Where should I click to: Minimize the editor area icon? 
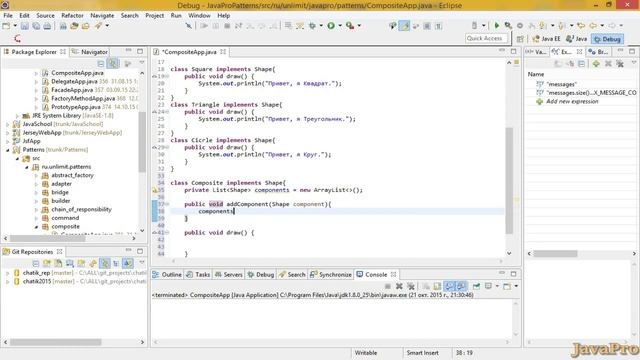coord(502,51)
